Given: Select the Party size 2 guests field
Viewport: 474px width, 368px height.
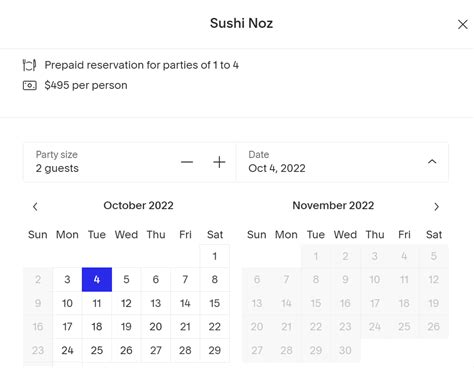Looking at the screenshot, I should click(130, 162).
